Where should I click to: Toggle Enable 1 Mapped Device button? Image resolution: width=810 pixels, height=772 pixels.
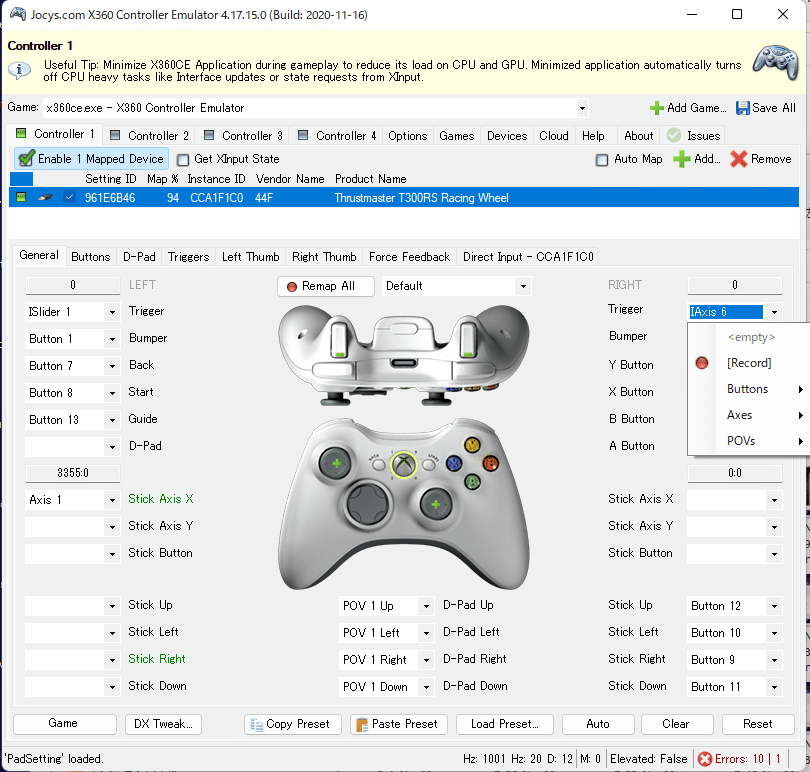point(91,159)
